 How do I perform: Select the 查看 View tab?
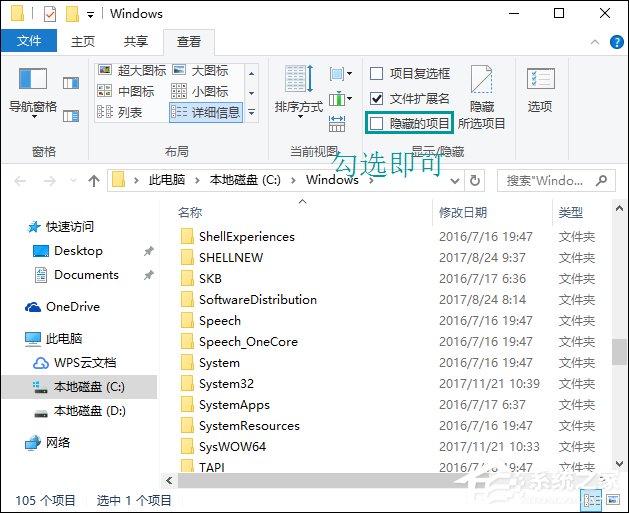[x=189, y=41]
